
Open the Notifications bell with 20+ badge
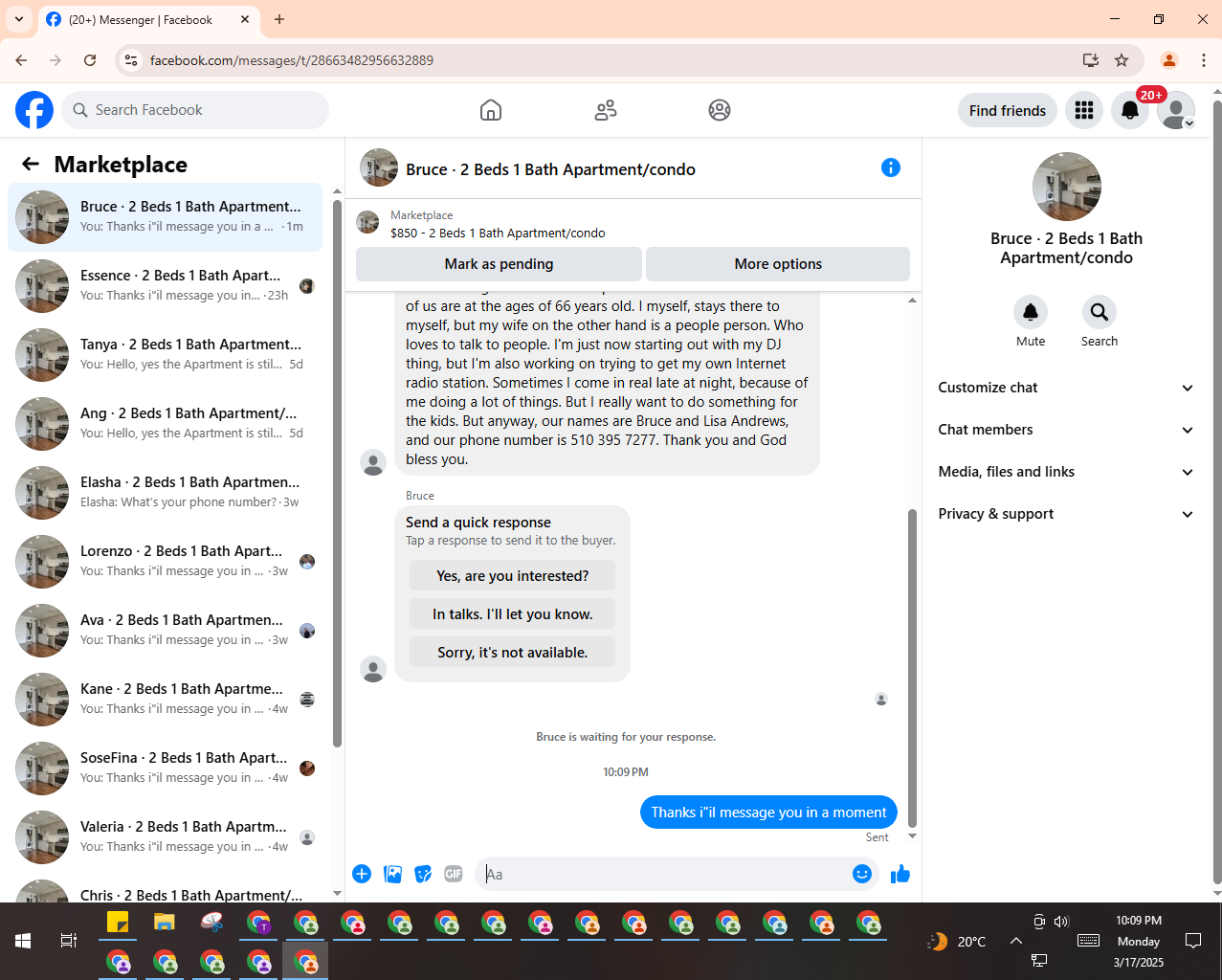pos(1130,110)
